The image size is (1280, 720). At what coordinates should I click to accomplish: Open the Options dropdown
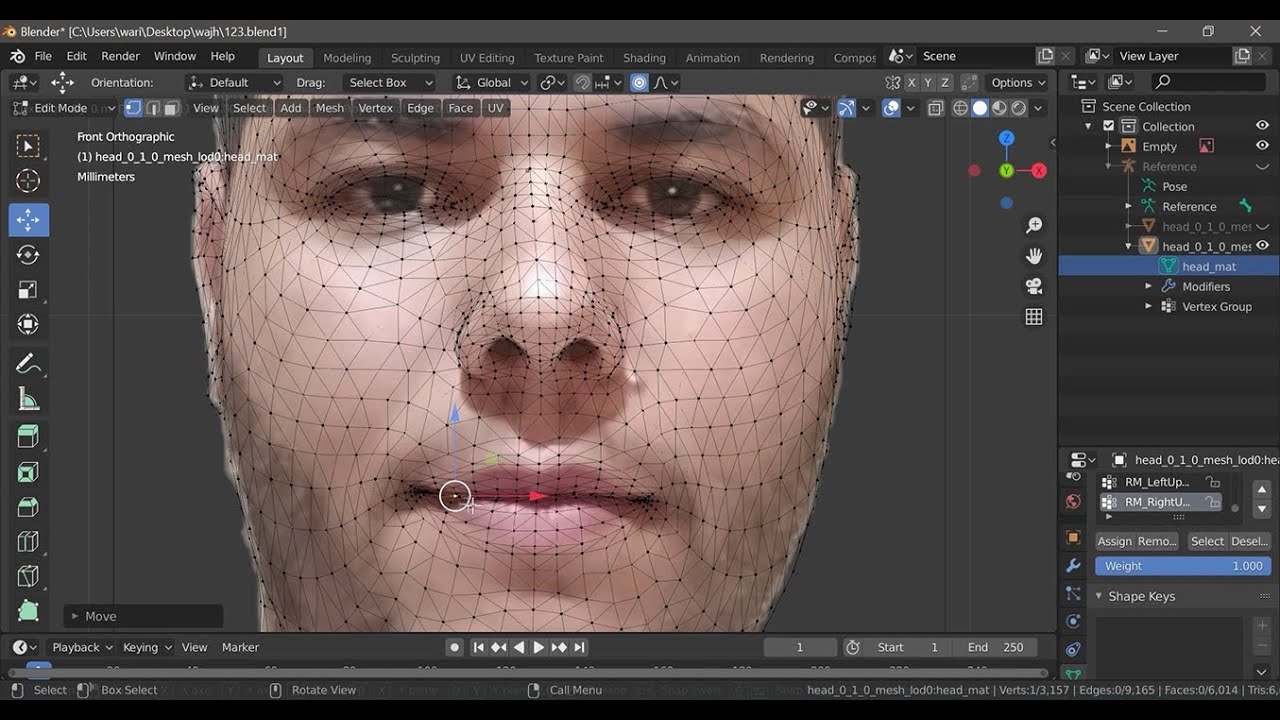(1018, 83)
